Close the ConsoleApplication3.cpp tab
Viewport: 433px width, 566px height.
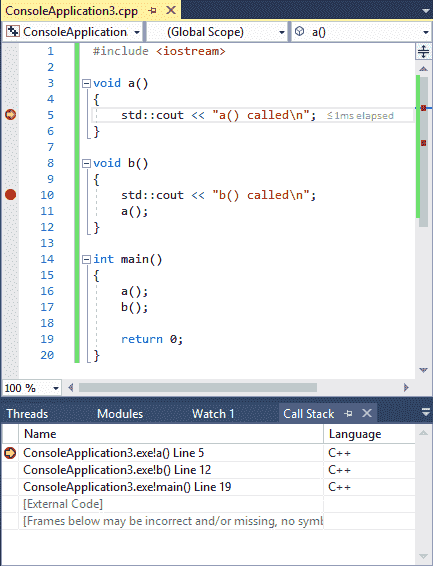171,10
